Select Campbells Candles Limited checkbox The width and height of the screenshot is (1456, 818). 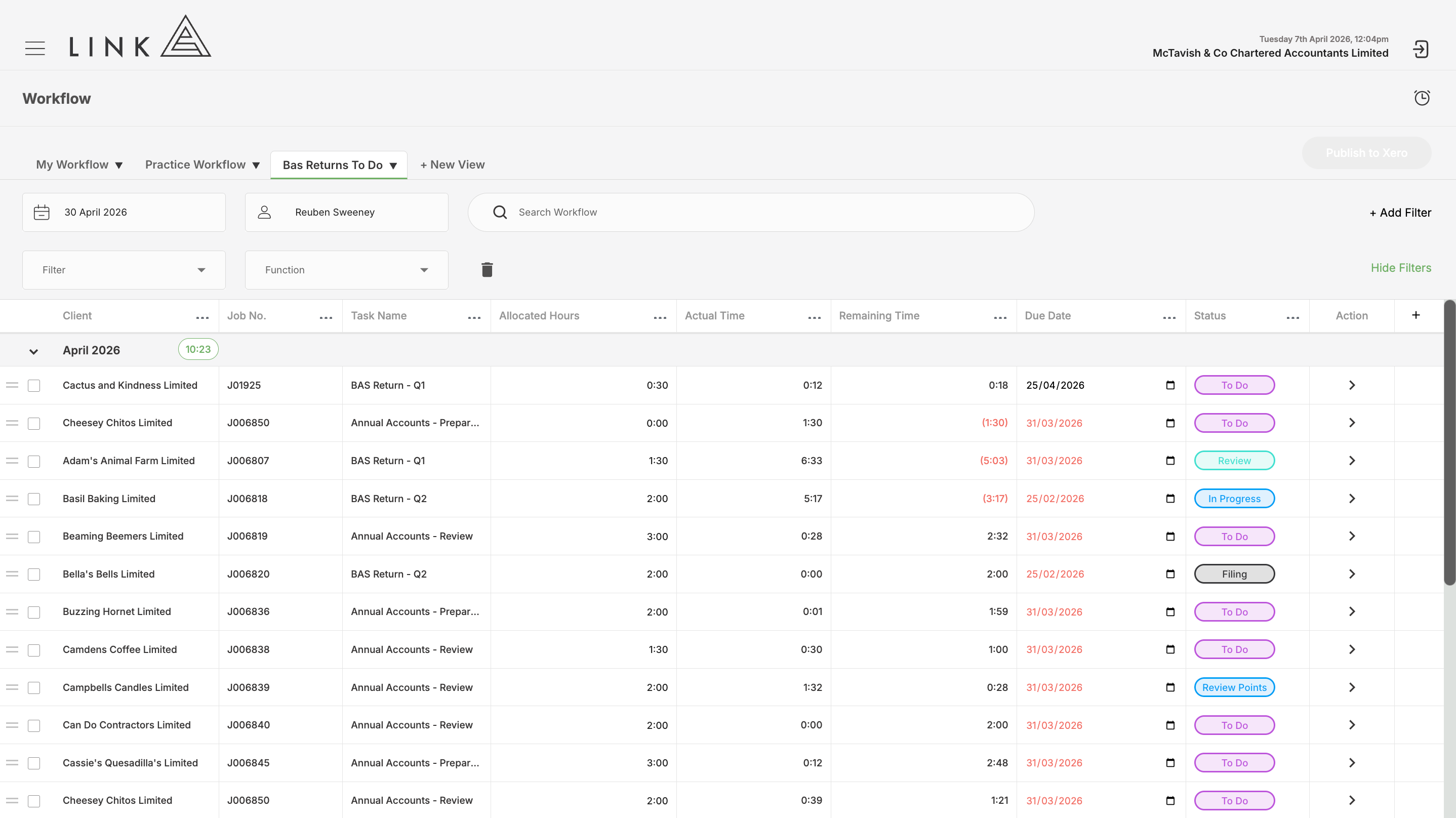pyautogui.click(x=34, y=688)
